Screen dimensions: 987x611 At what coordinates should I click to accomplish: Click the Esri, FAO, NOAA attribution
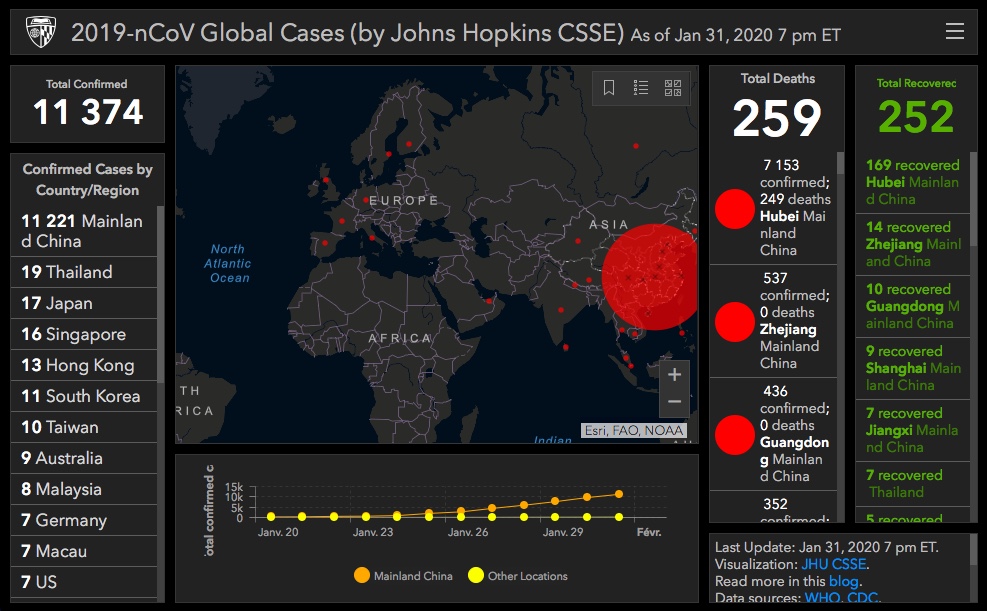point(633,430)
